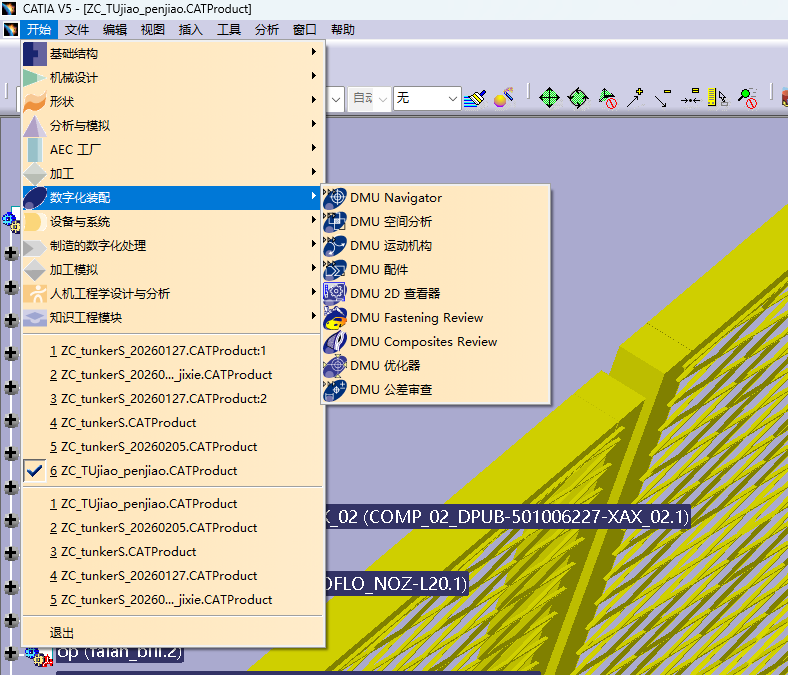Click the green circular snap icon

578,98
